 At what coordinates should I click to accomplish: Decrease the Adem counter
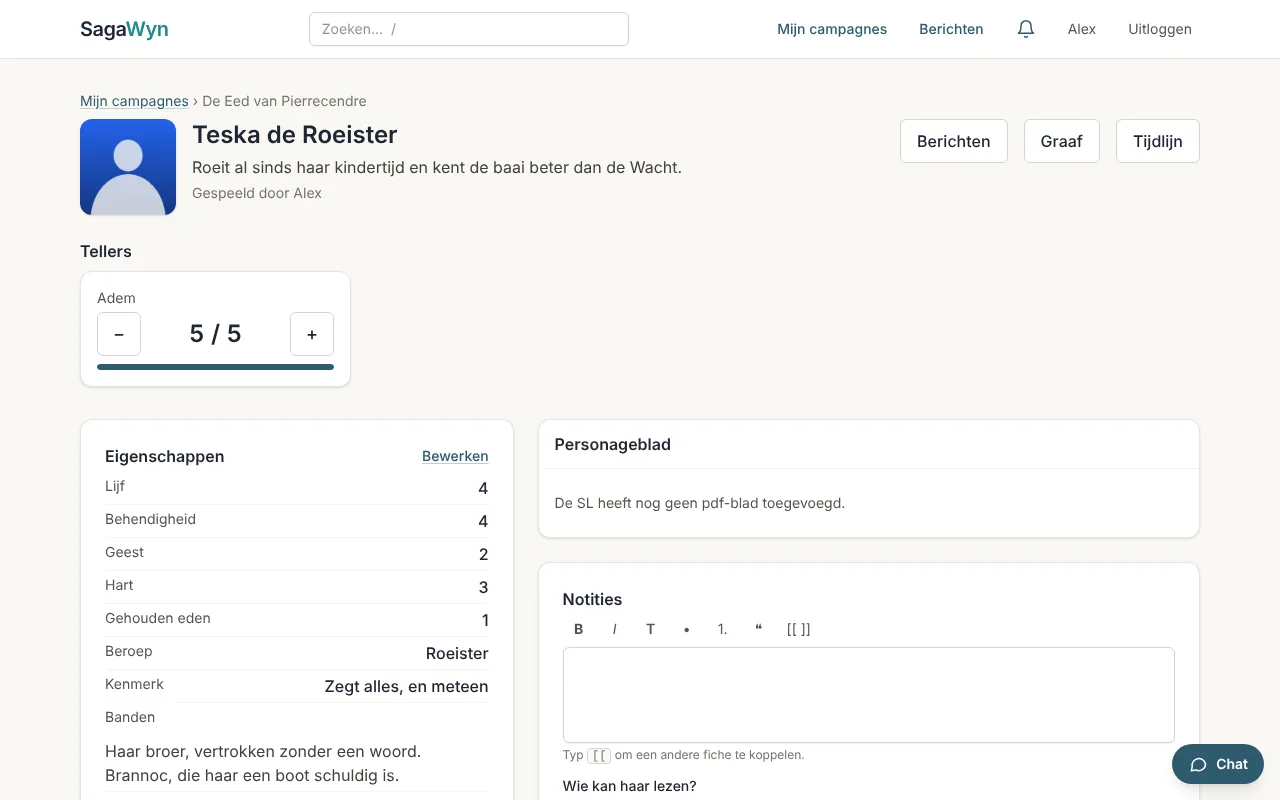[119, 334]
